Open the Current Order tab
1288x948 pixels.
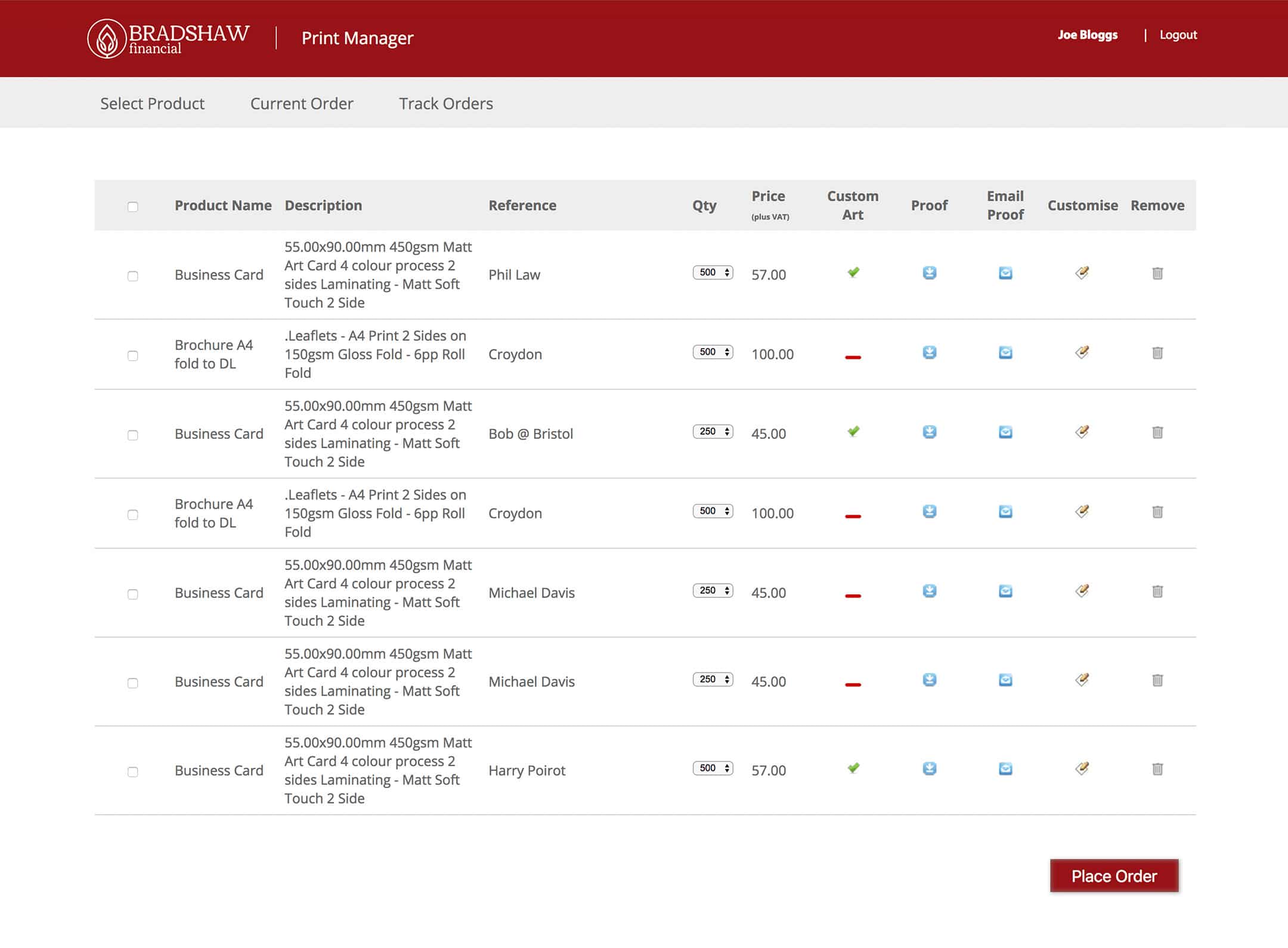(302, 104)
